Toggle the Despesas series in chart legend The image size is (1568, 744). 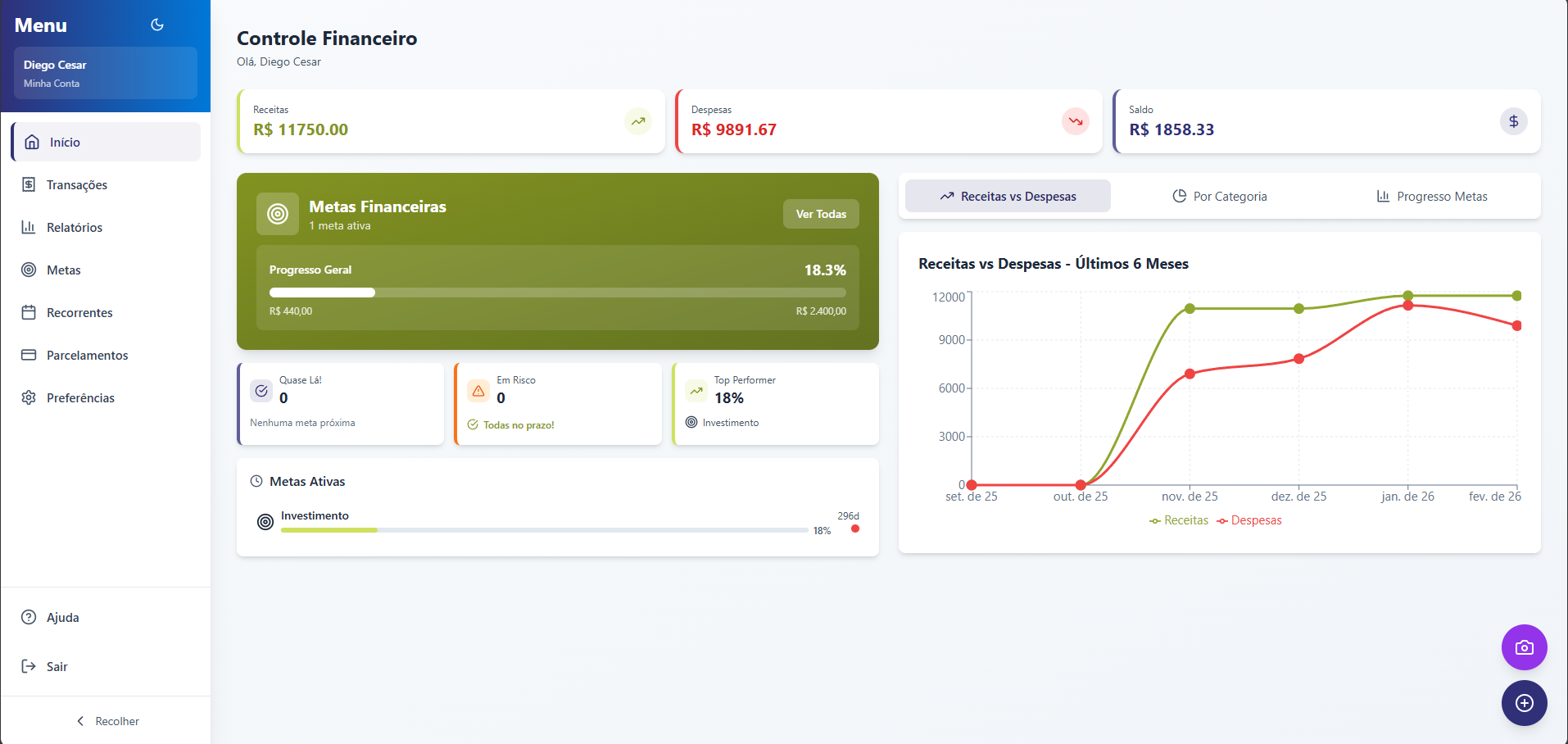[x=1249, y=520]
